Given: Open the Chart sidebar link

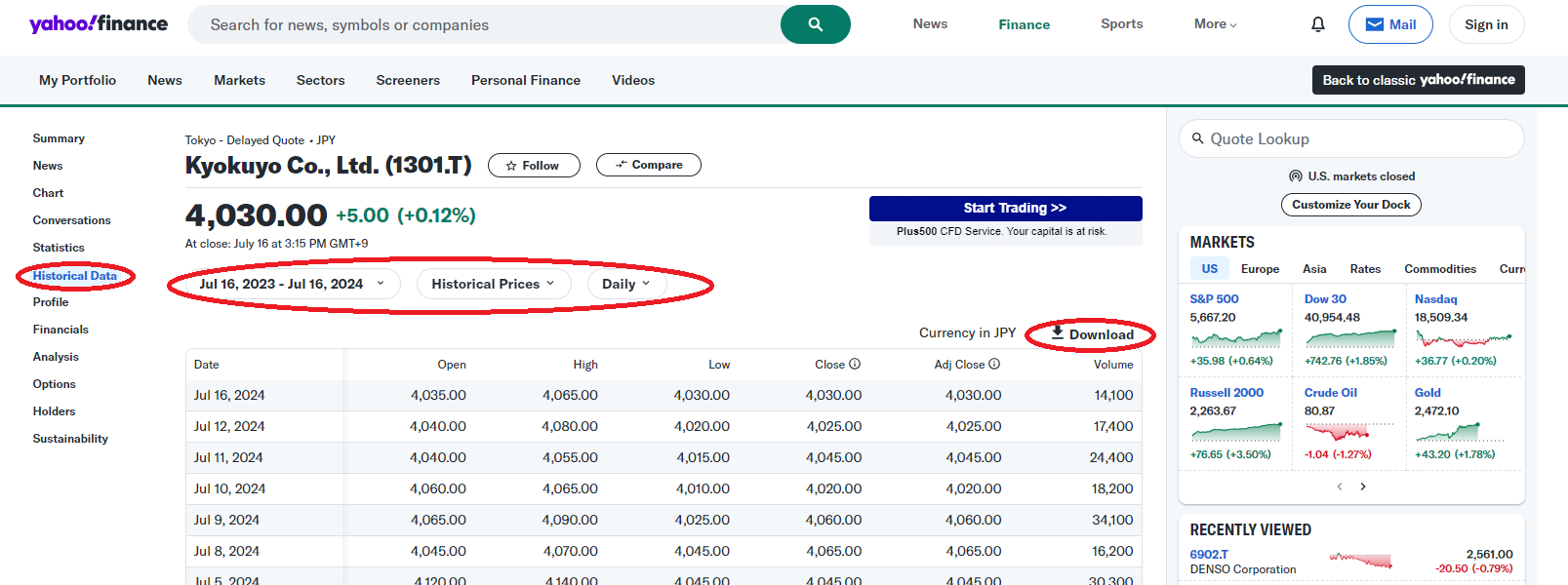Looking at the screenshot, I should point(48,193).
